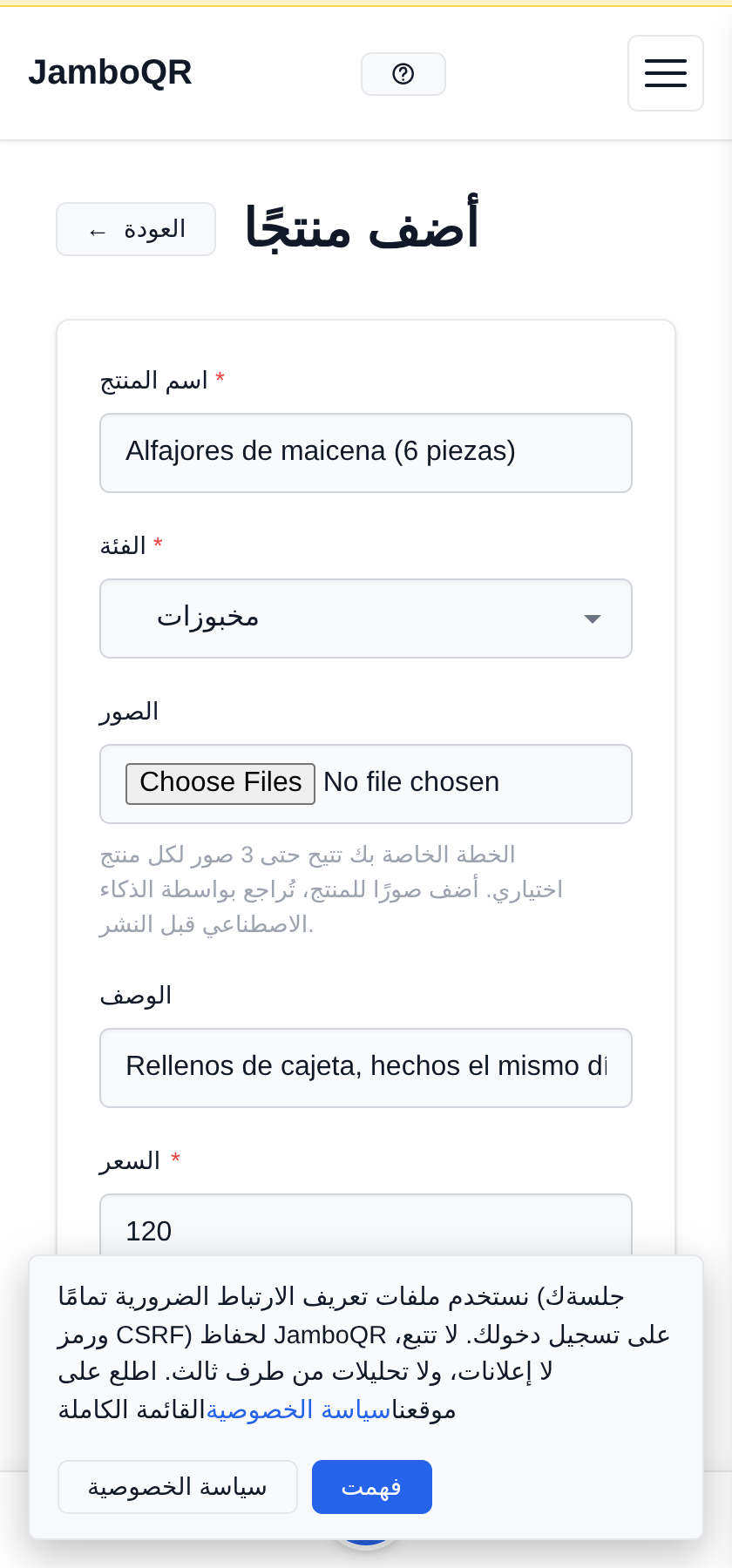The width and height of the screenshot is (732, 1568).
Task: Open the hamburger navigation menu
Action: [666, 73]
